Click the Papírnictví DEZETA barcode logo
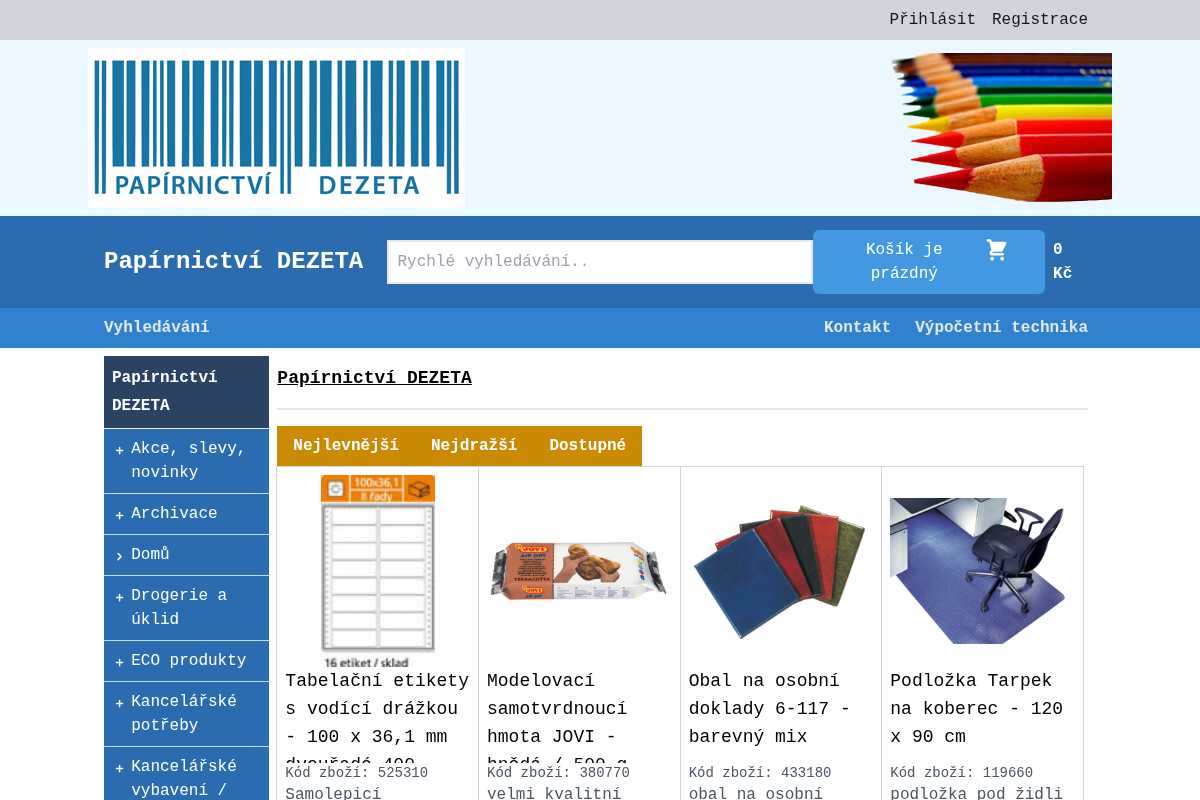Image resolution: width=1200 pixels, height=800 pixels. (x=276, y=128)
